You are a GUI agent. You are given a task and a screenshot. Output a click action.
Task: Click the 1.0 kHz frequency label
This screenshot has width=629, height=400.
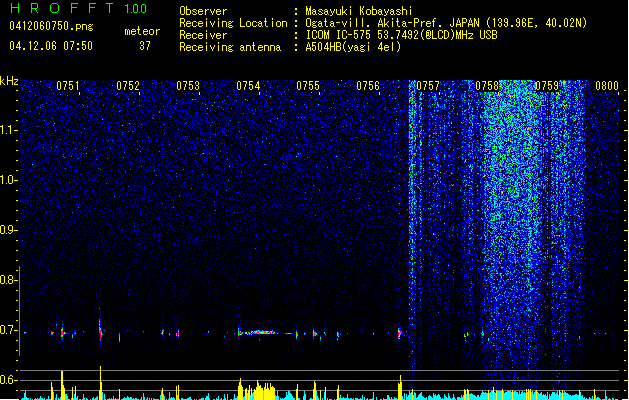(x=9, y=180)
